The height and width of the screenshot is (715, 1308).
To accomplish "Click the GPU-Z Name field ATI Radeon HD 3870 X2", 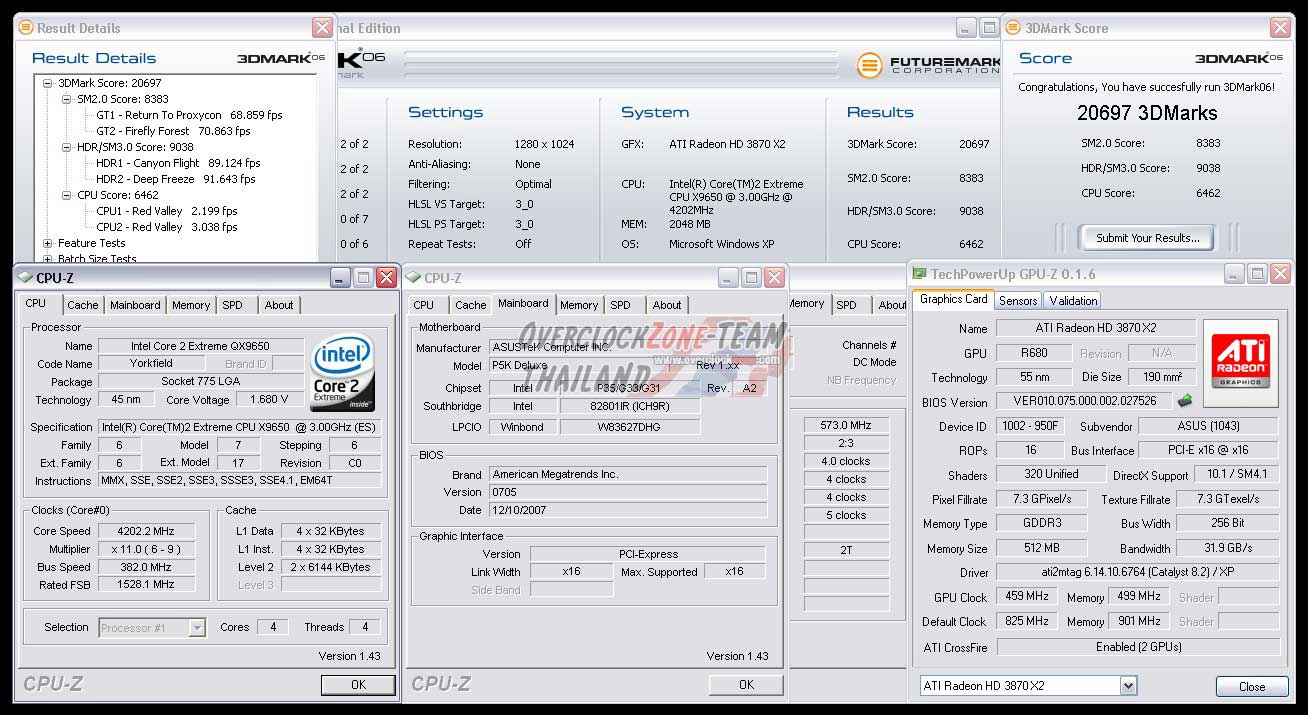I will pos(1095,328).
